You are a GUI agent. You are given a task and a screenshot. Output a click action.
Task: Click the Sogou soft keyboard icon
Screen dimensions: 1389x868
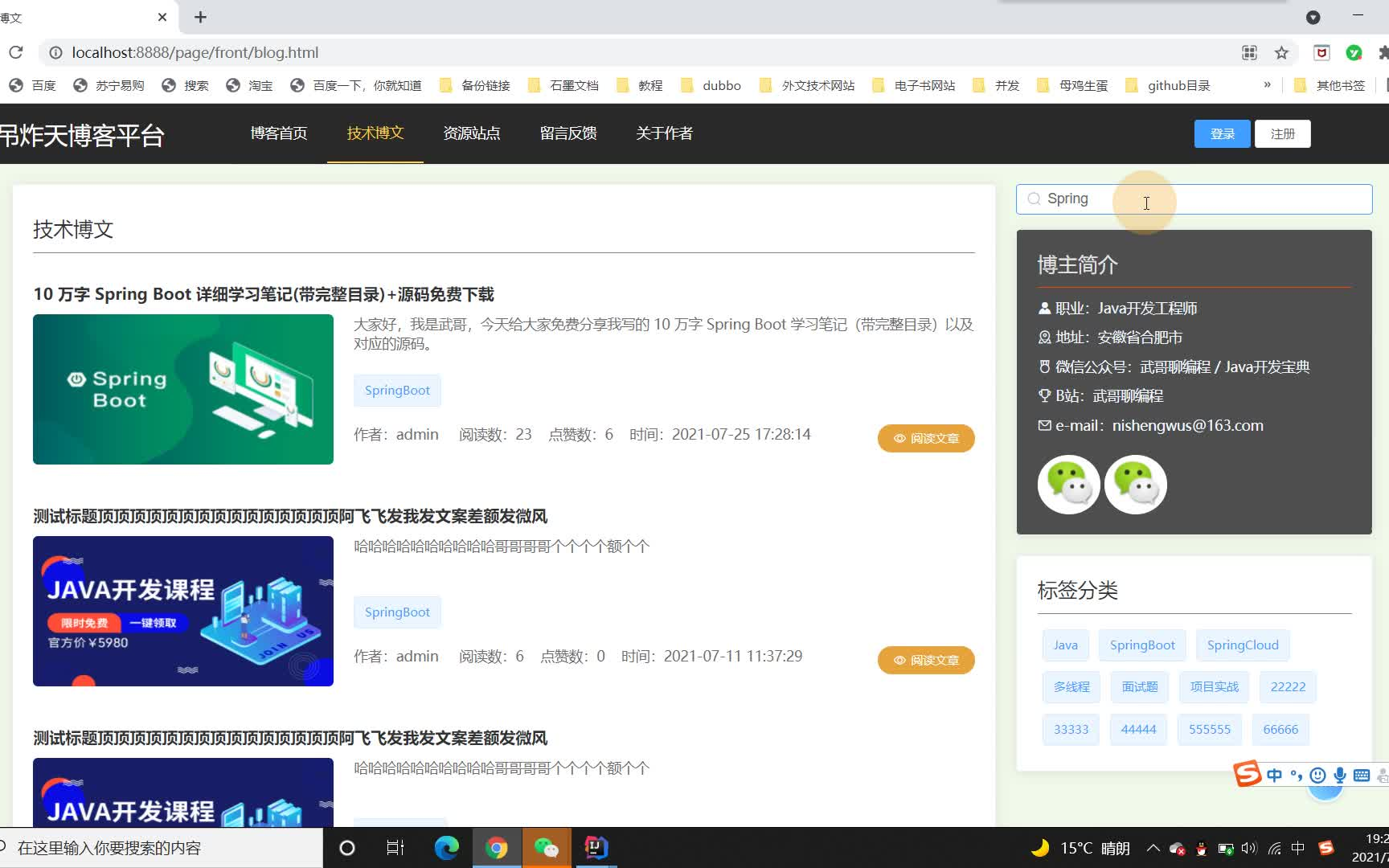pyautogui.click(x=1362, y=776)
